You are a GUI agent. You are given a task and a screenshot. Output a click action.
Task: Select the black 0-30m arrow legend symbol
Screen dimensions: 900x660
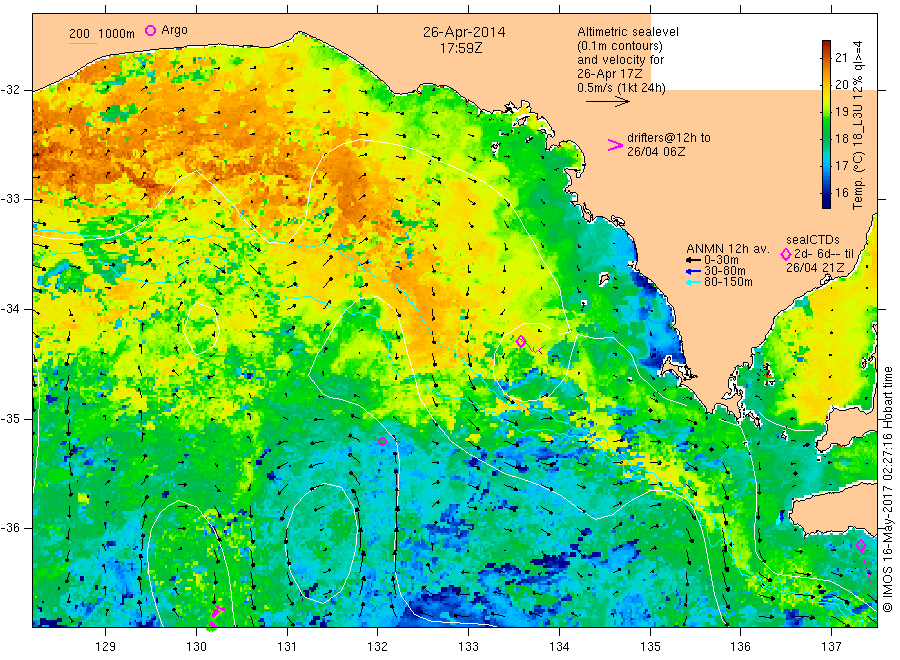(693, 260)
